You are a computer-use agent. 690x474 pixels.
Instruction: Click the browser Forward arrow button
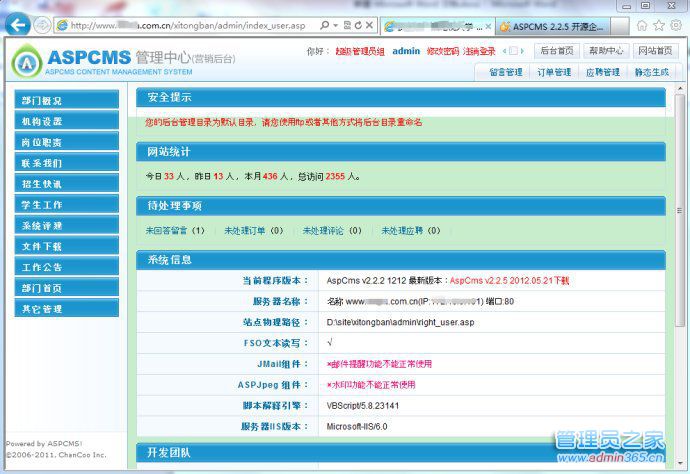click(x=42, y=26)
